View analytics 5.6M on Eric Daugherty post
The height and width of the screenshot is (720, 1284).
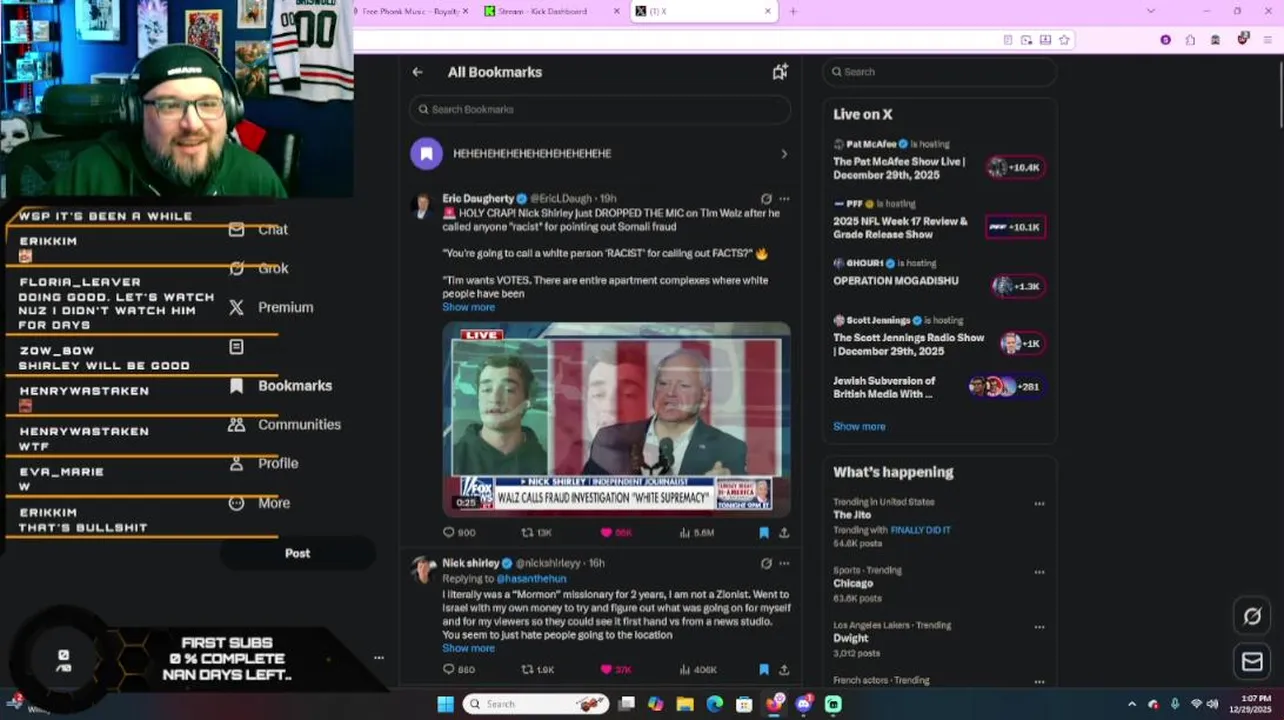696,533
